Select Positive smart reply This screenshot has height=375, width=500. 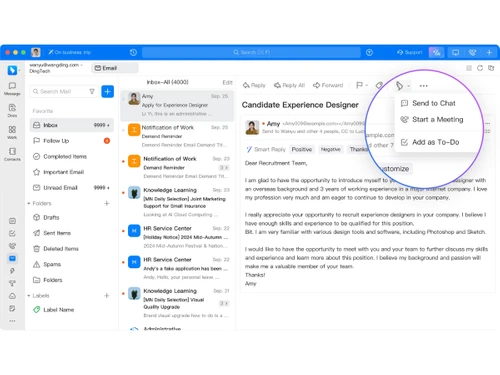(302, 149)
